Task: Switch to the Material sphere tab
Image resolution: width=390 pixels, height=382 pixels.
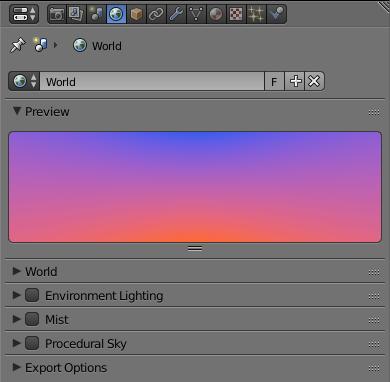Action: 216,14
